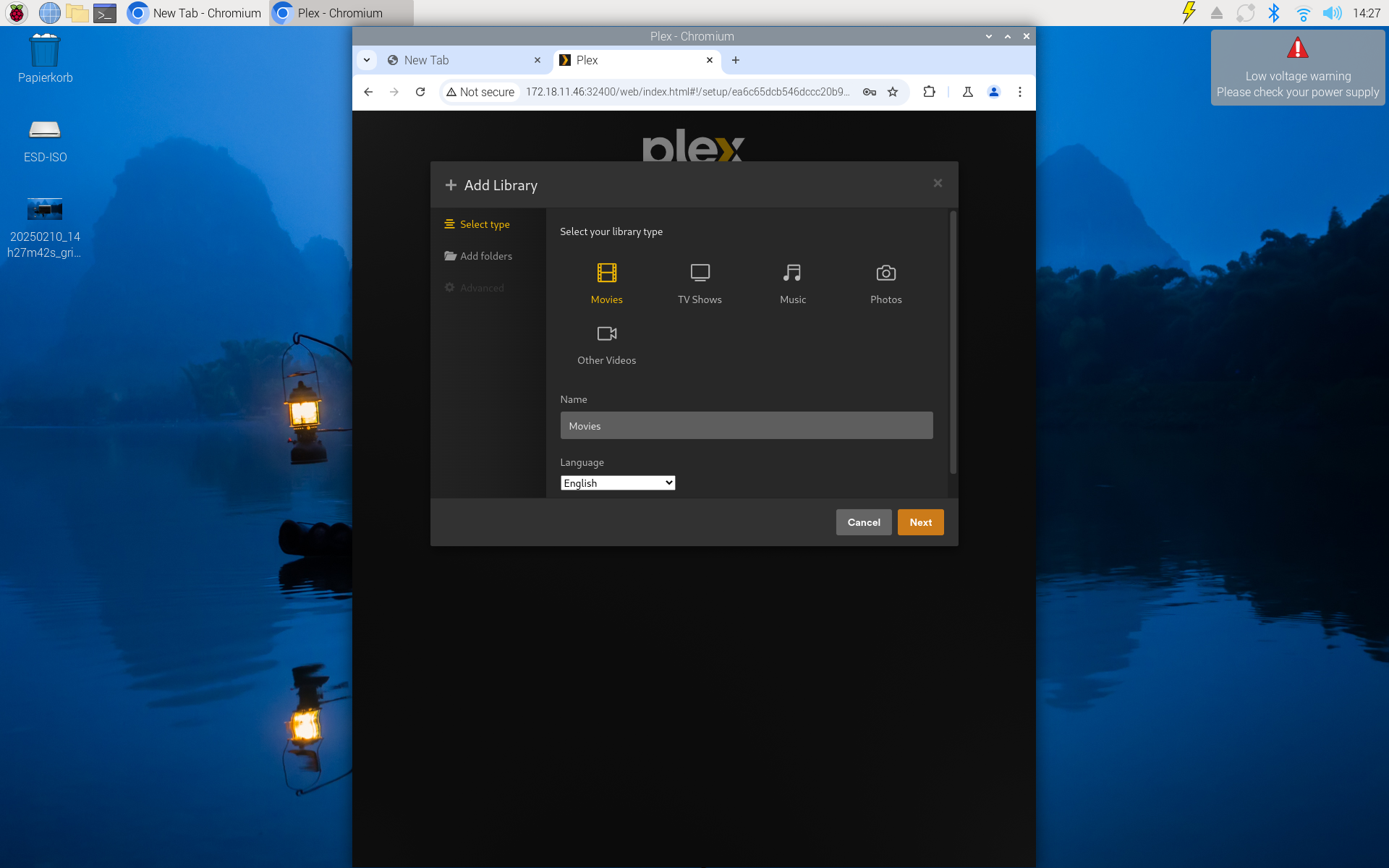Open the Extensions puzzle icon

coord(930,92)
